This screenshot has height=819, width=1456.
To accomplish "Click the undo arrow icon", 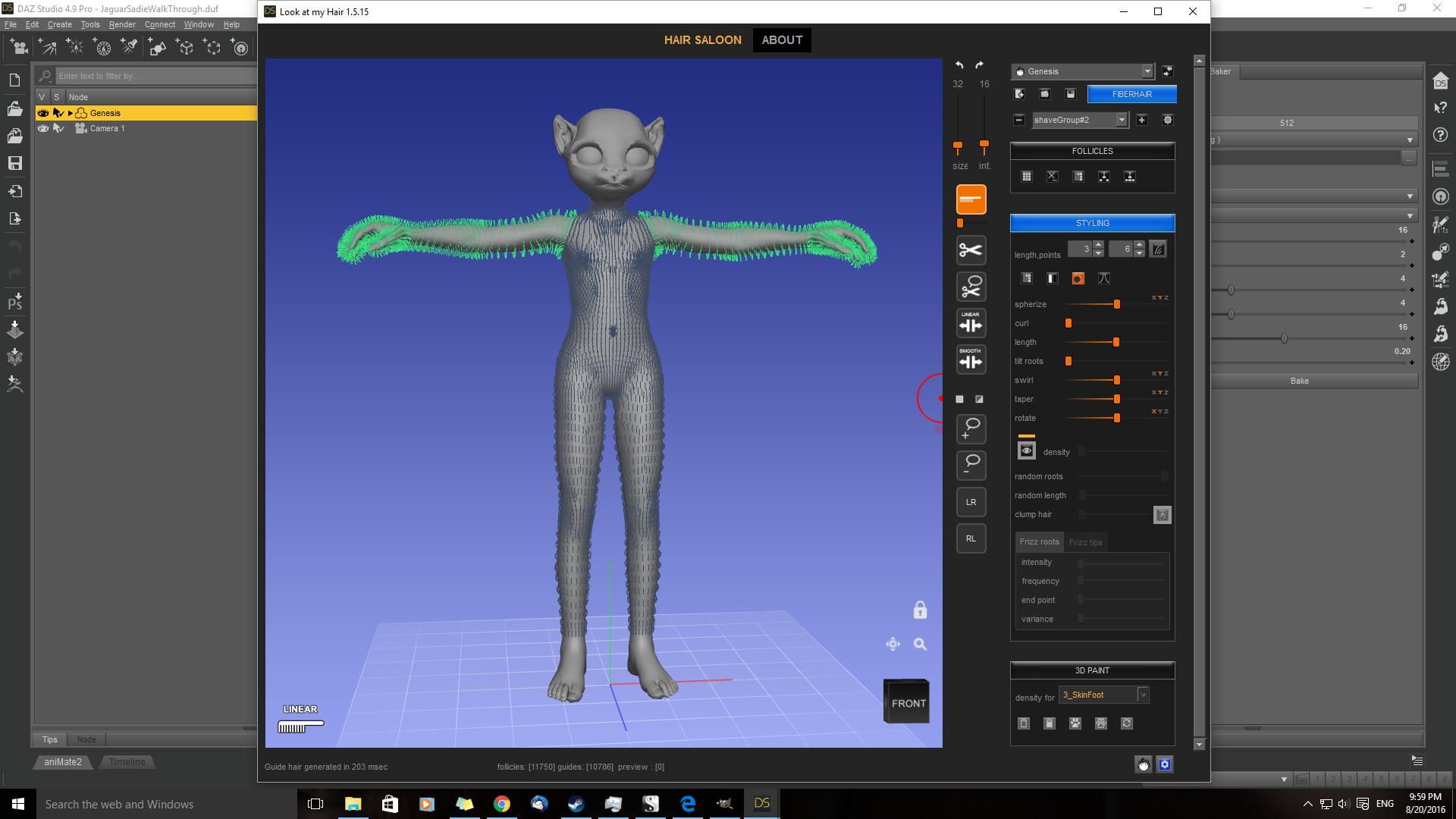I will click(959, 65).
